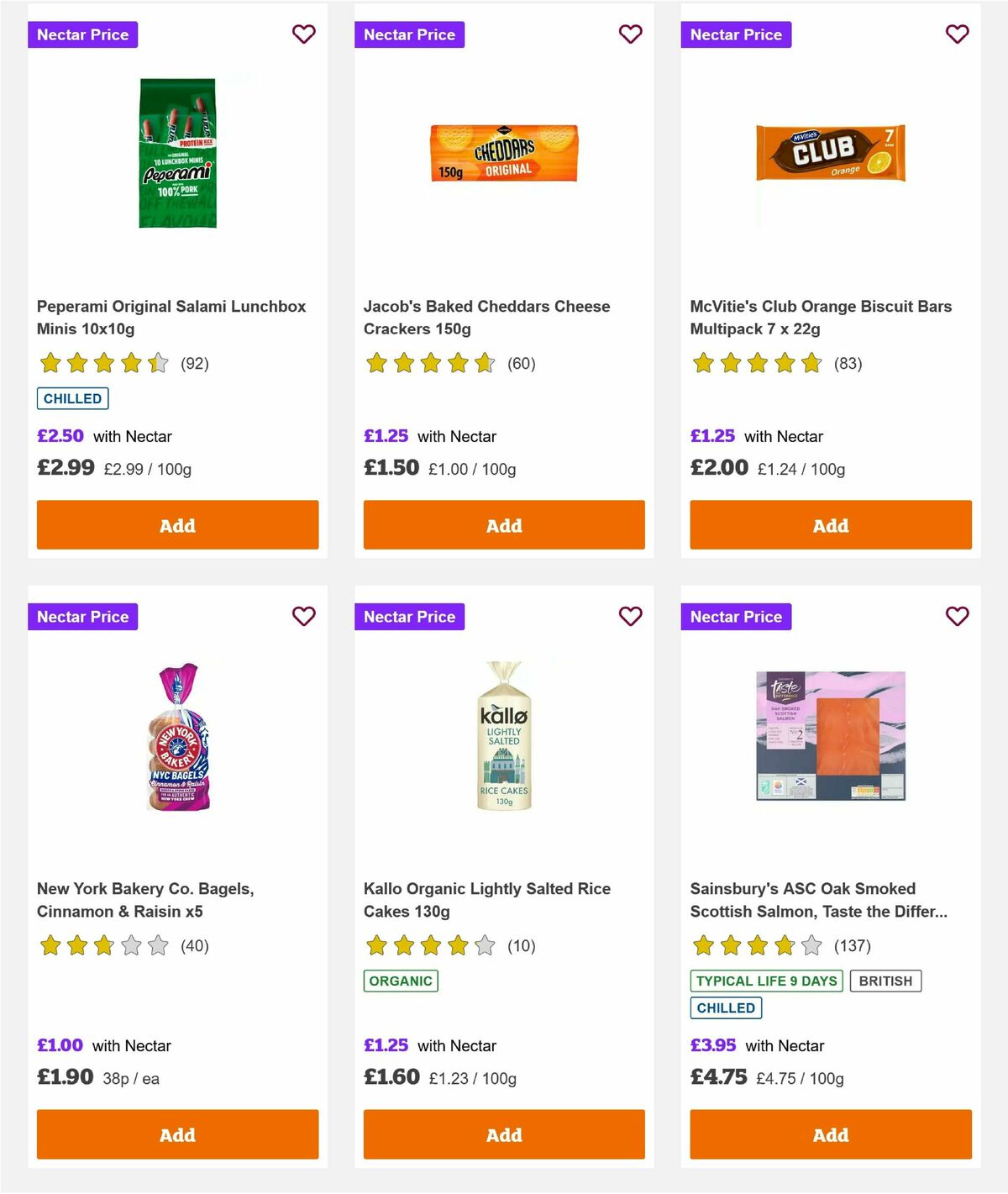
Task: Click the star rating on Jacob's Cheddars
Action: tap(428, 363)
